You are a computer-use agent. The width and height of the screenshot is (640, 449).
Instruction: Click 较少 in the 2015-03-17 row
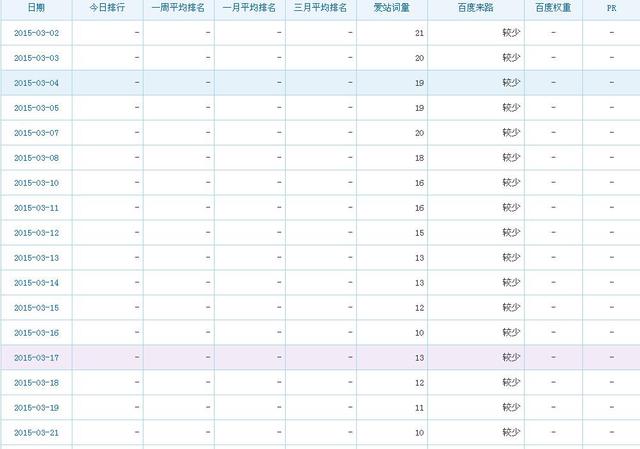[x=511, y=358]
